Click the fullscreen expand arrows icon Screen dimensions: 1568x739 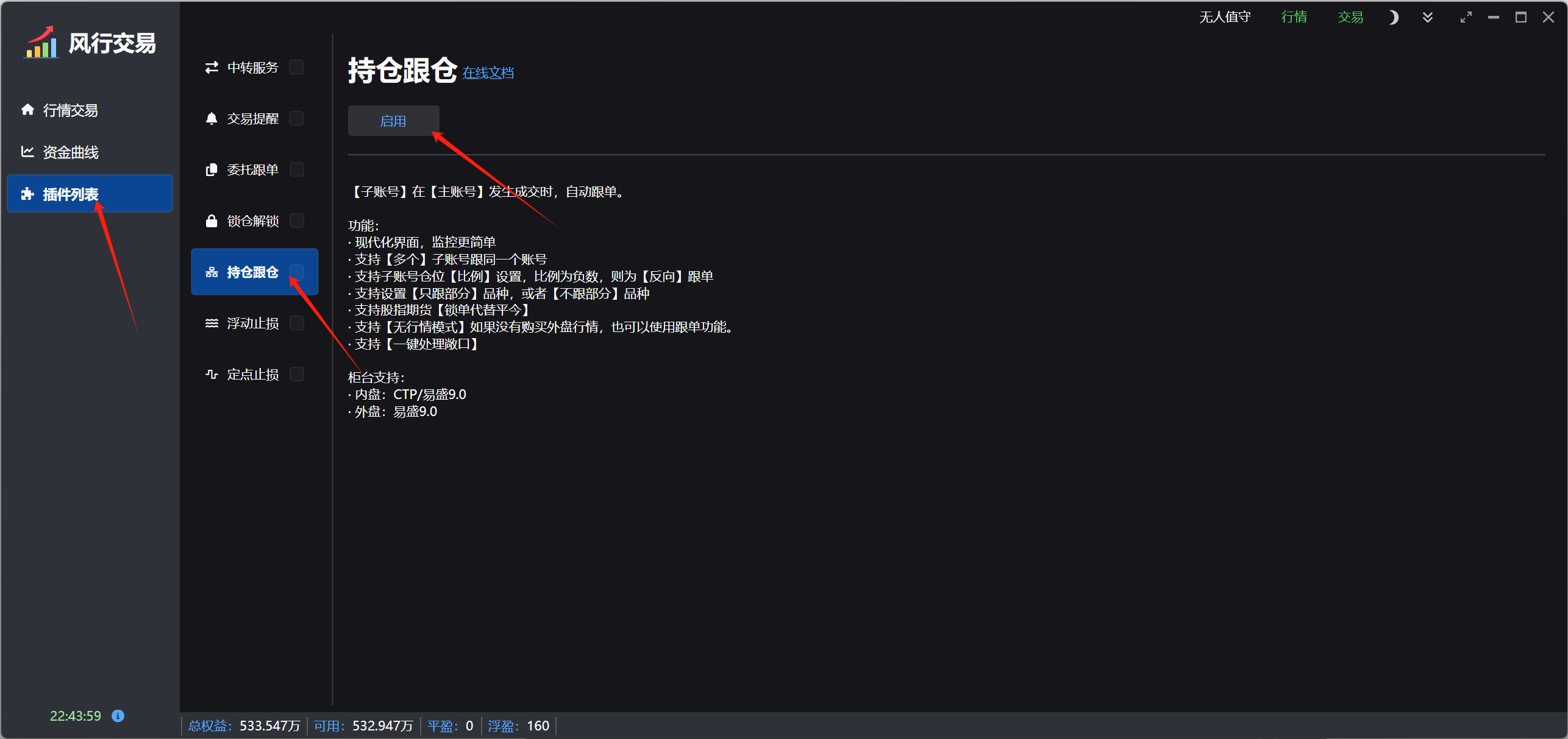click(1466, 18)
